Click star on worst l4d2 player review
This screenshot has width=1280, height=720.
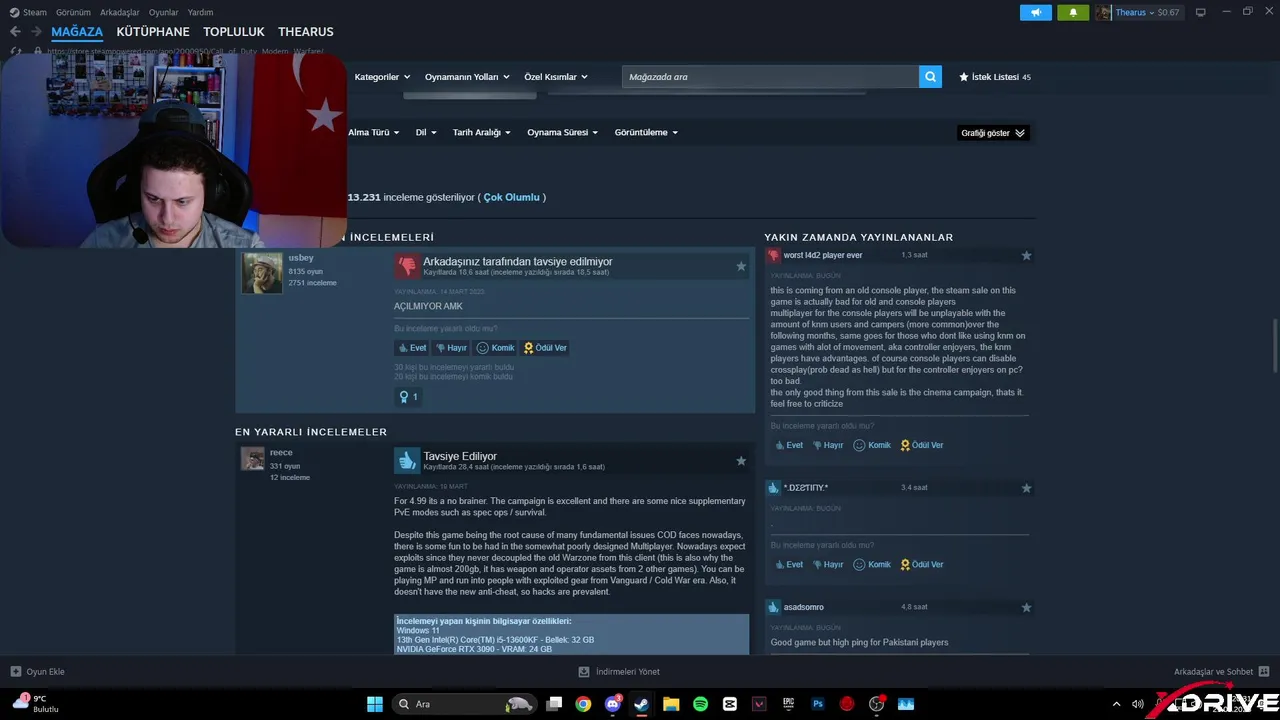[1026, 256]
